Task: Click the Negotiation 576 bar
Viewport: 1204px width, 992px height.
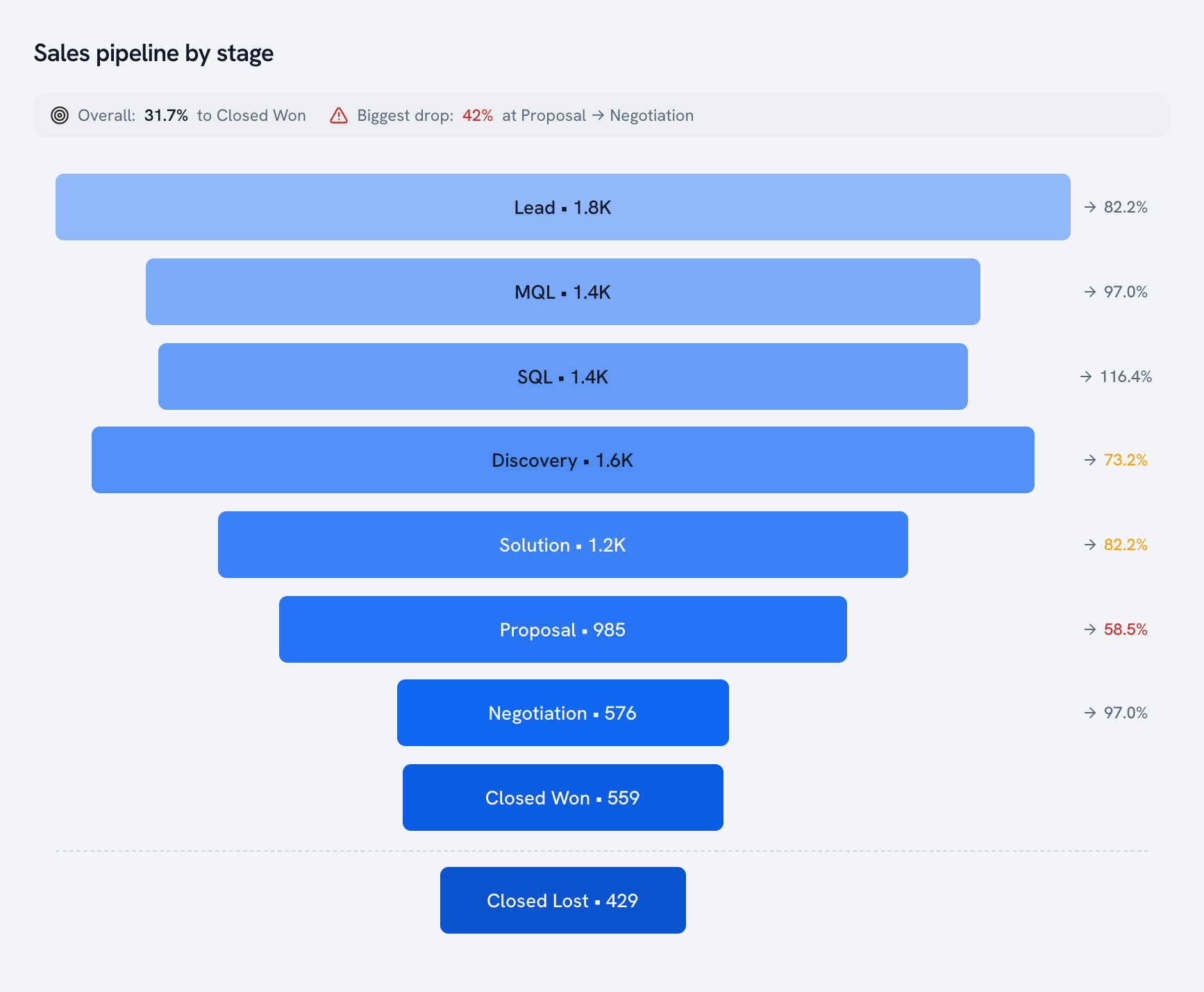Action: [x=563, y=713]
